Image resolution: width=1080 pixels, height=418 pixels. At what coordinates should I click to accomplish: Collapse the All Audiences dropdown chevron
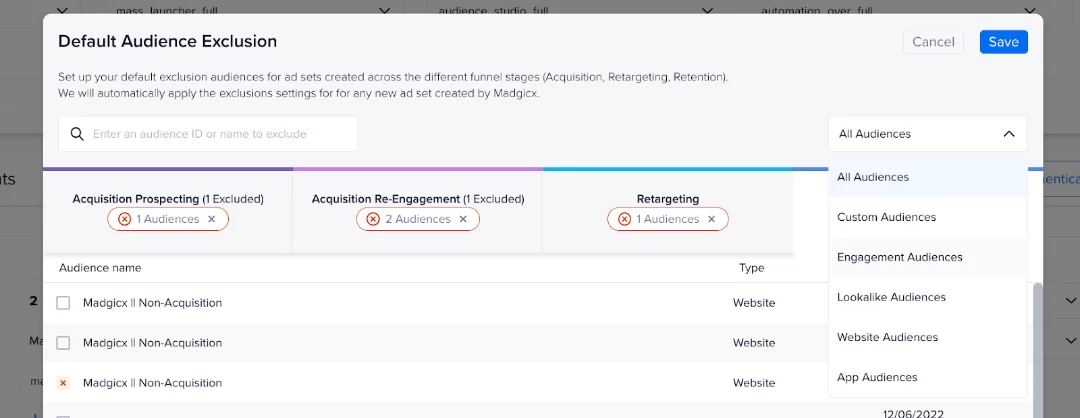pos(1008,134)
